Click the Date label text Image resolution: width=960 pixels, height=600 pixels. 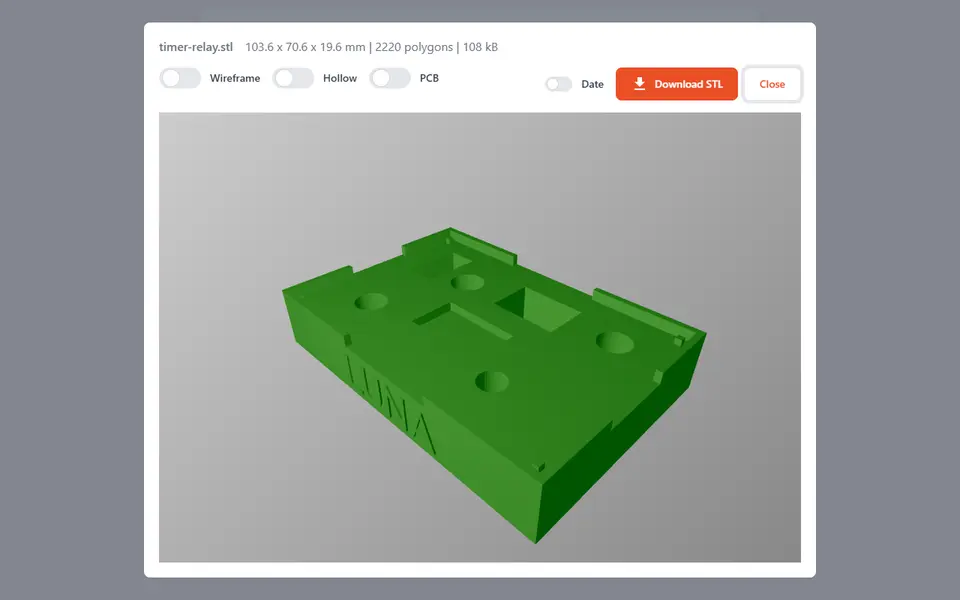[592, 84]
